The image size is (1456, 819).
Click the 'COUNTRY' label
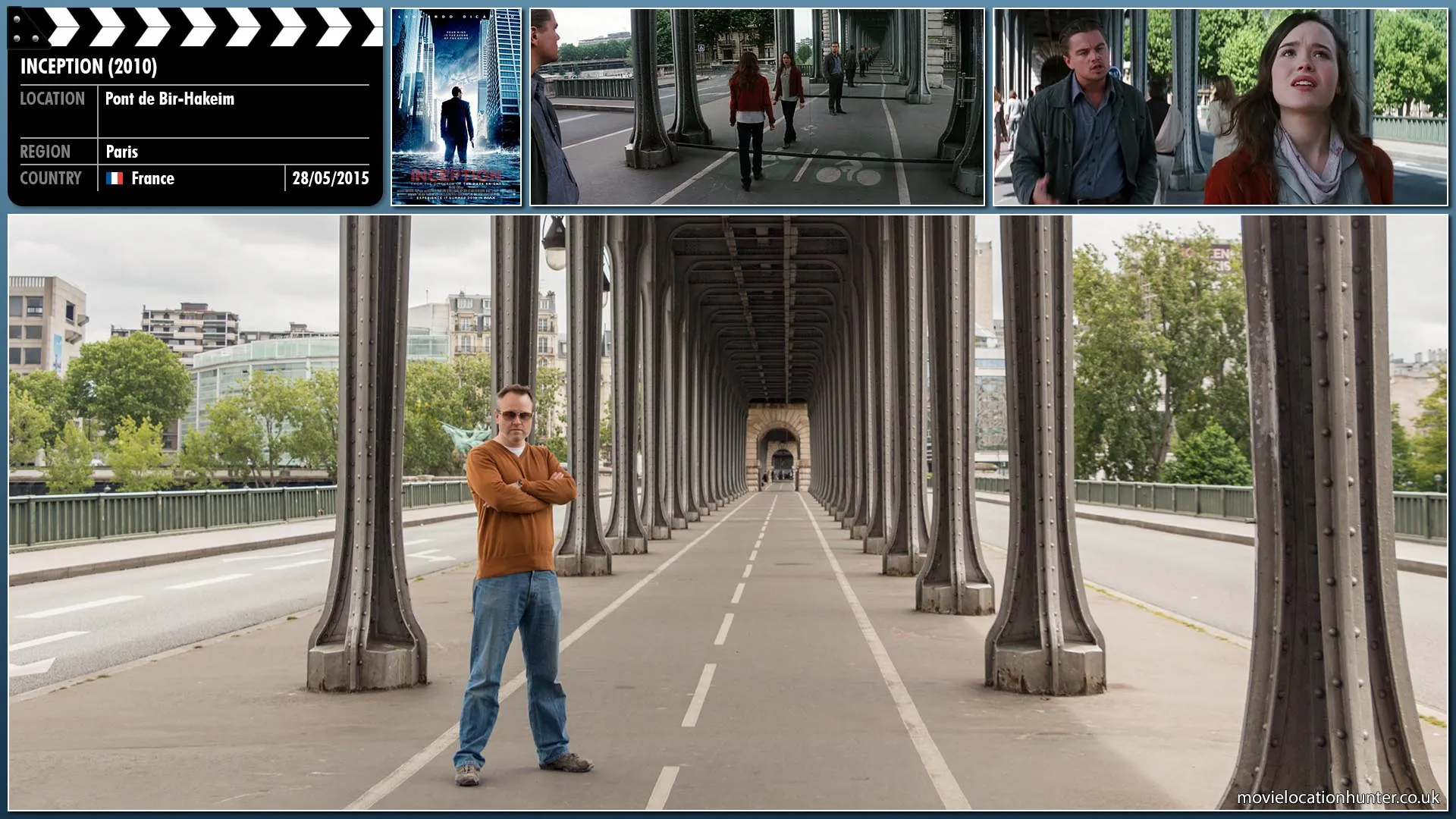pos(50,178)
